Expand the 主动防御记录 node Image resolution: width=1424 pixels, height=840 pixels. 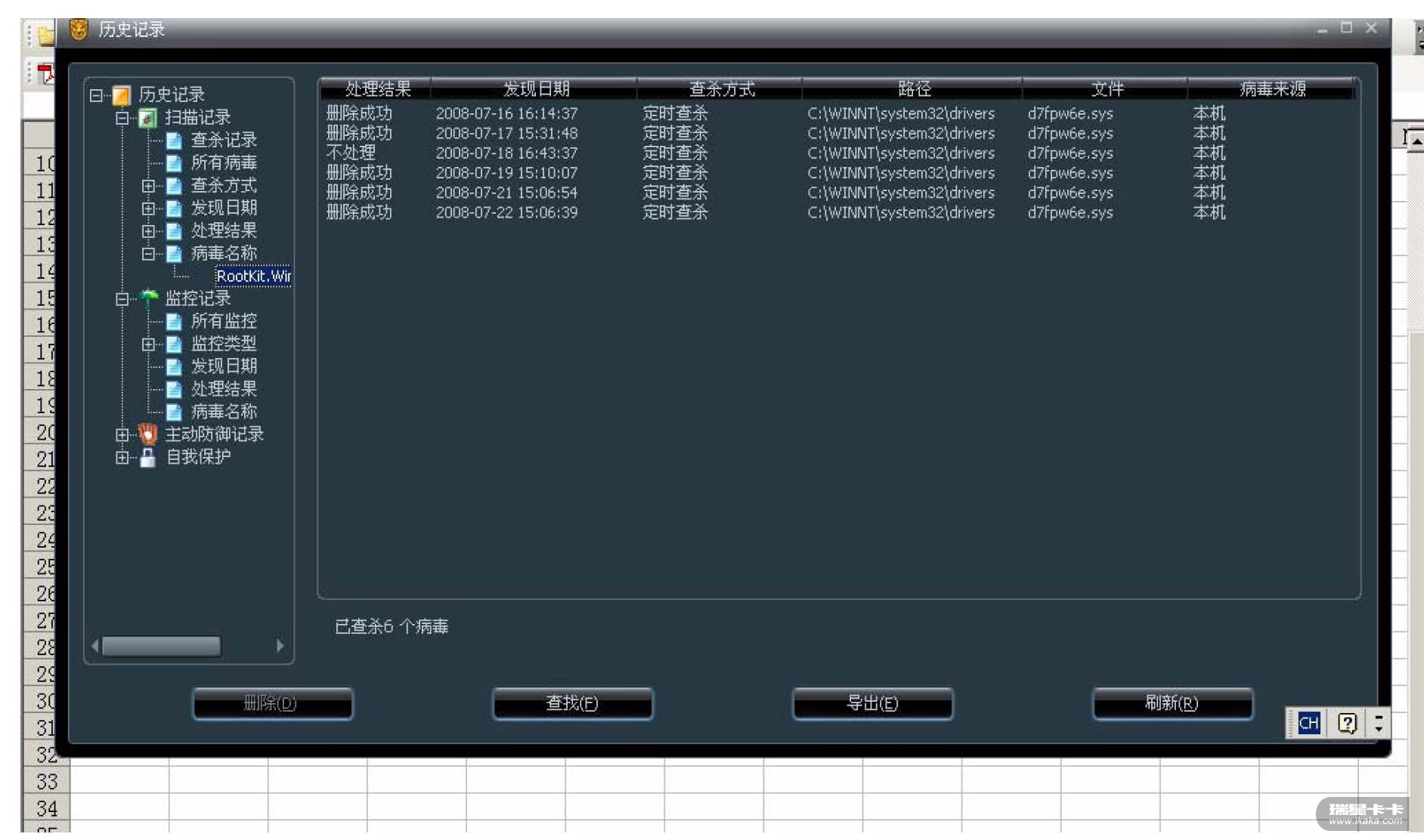point(122,435)
